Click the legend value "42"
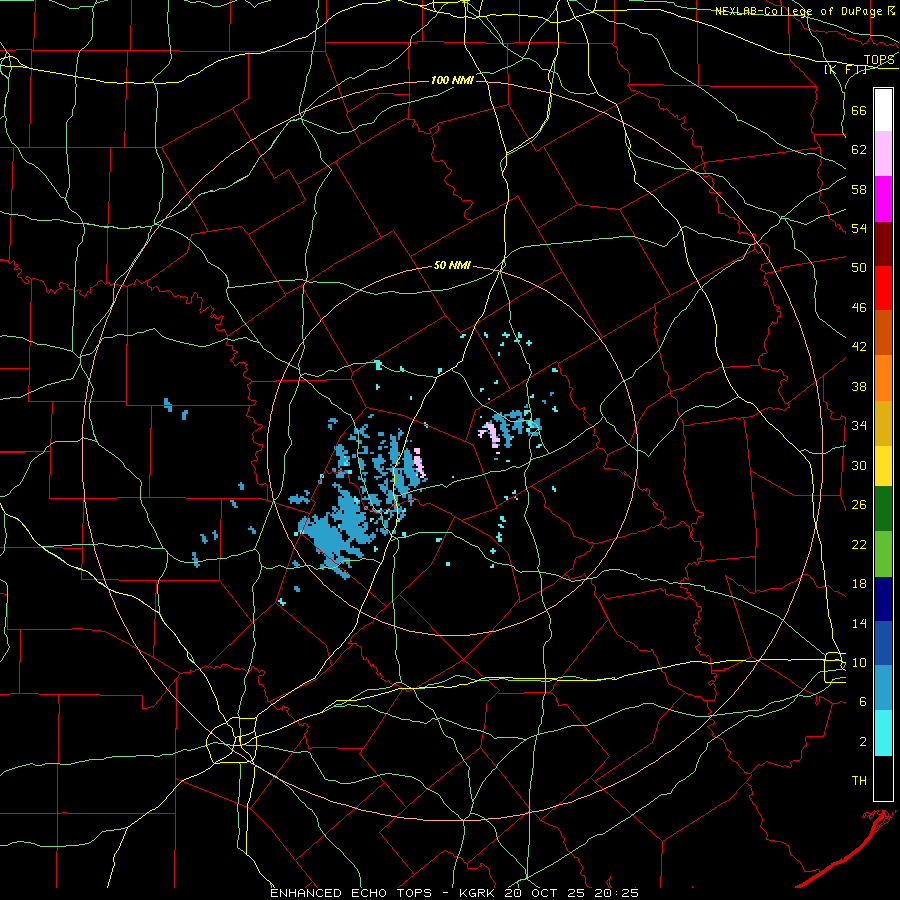 point(859,347)
